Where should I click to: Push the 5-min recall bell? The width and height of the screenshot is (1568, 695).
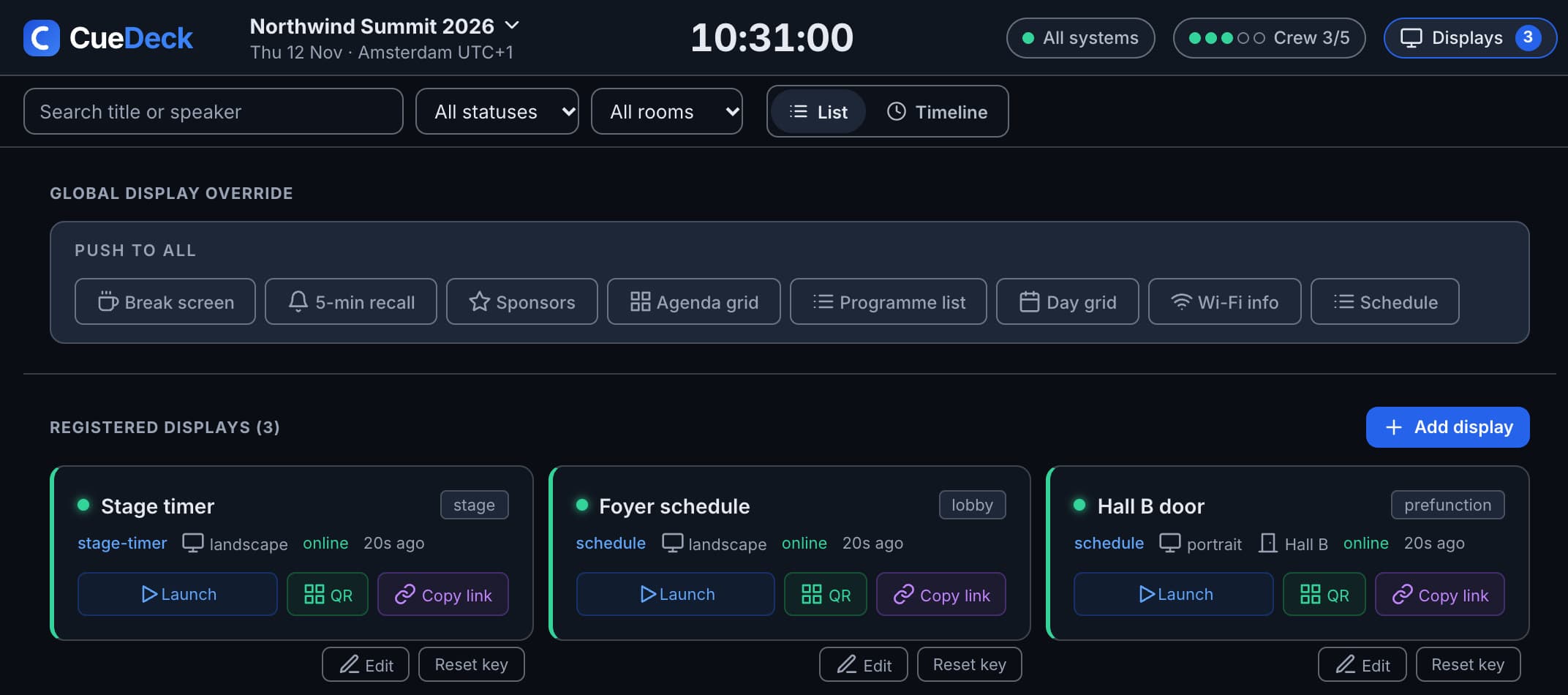point(351,301)
